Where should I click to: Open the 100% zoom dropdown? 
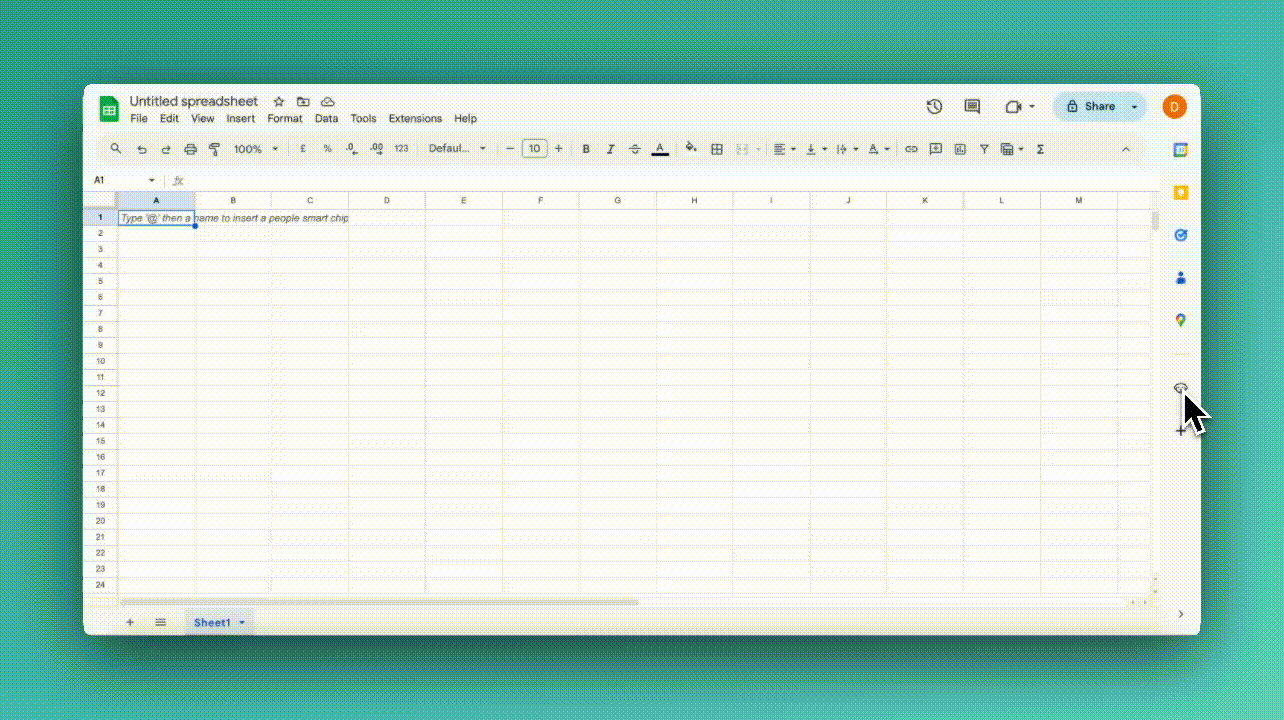[256, 149]
